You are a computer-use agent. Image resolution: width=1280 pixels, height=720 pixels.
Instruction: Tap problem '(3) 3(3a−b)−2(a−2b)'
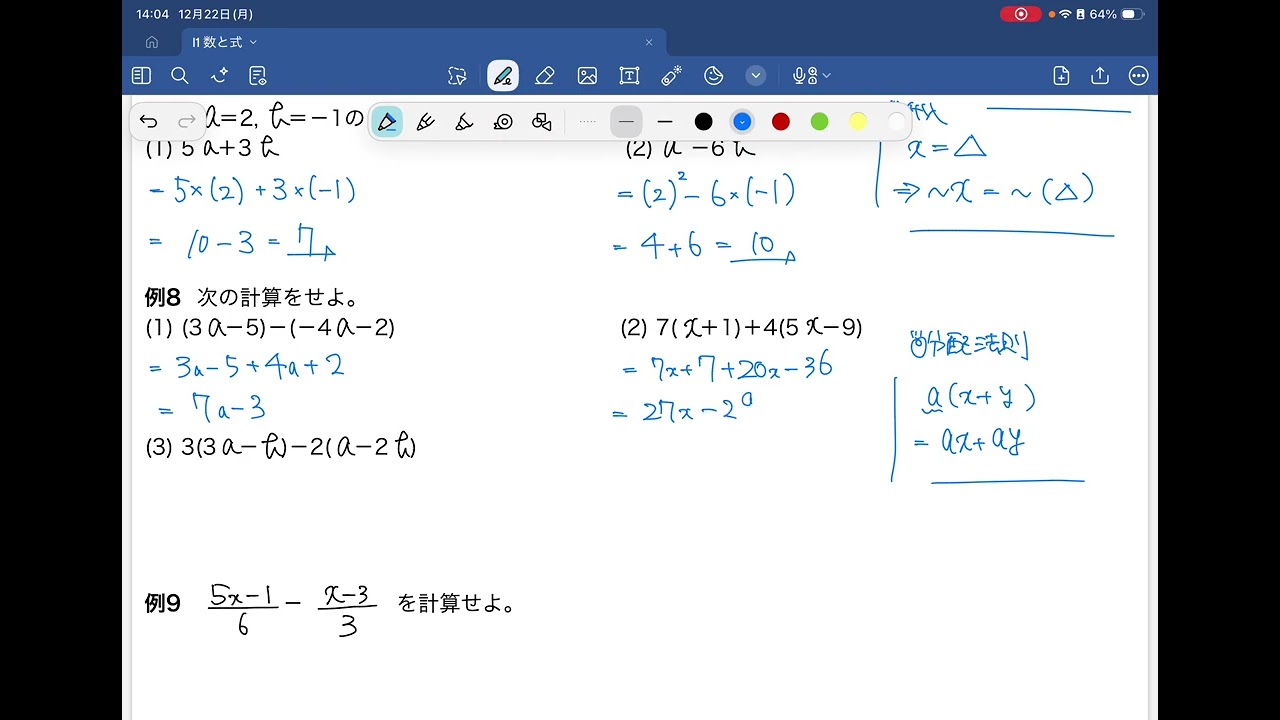pyautogui.click(x=281, y=447)
